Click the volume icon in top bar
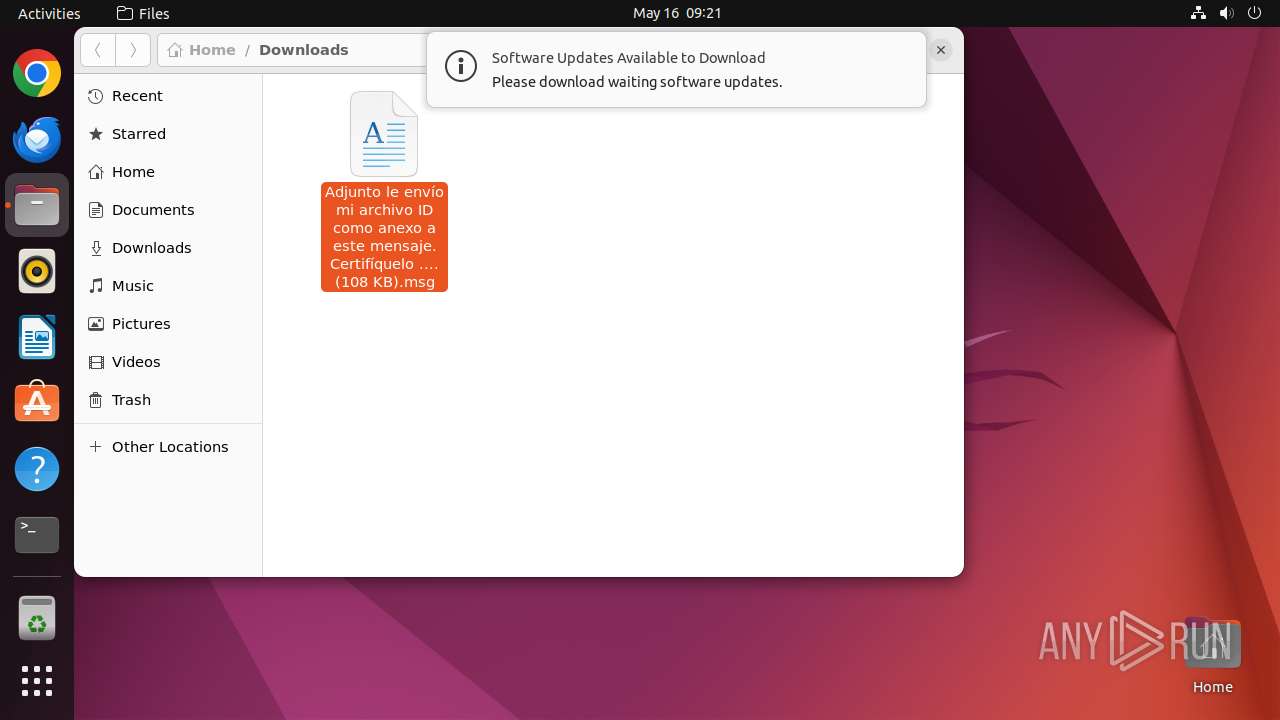Screen dimensions: 1280x720 (1227, 13)
